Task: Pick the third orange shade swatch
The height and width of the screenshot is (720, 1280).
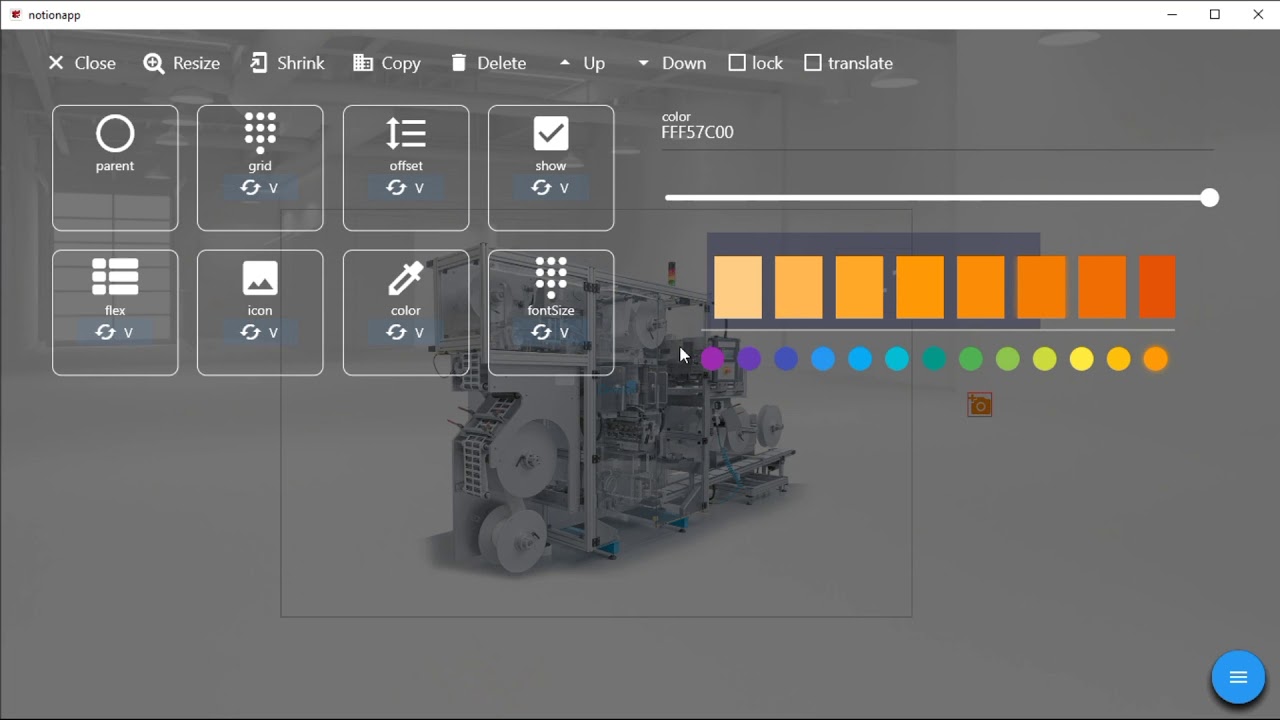Action: point(860,288)
